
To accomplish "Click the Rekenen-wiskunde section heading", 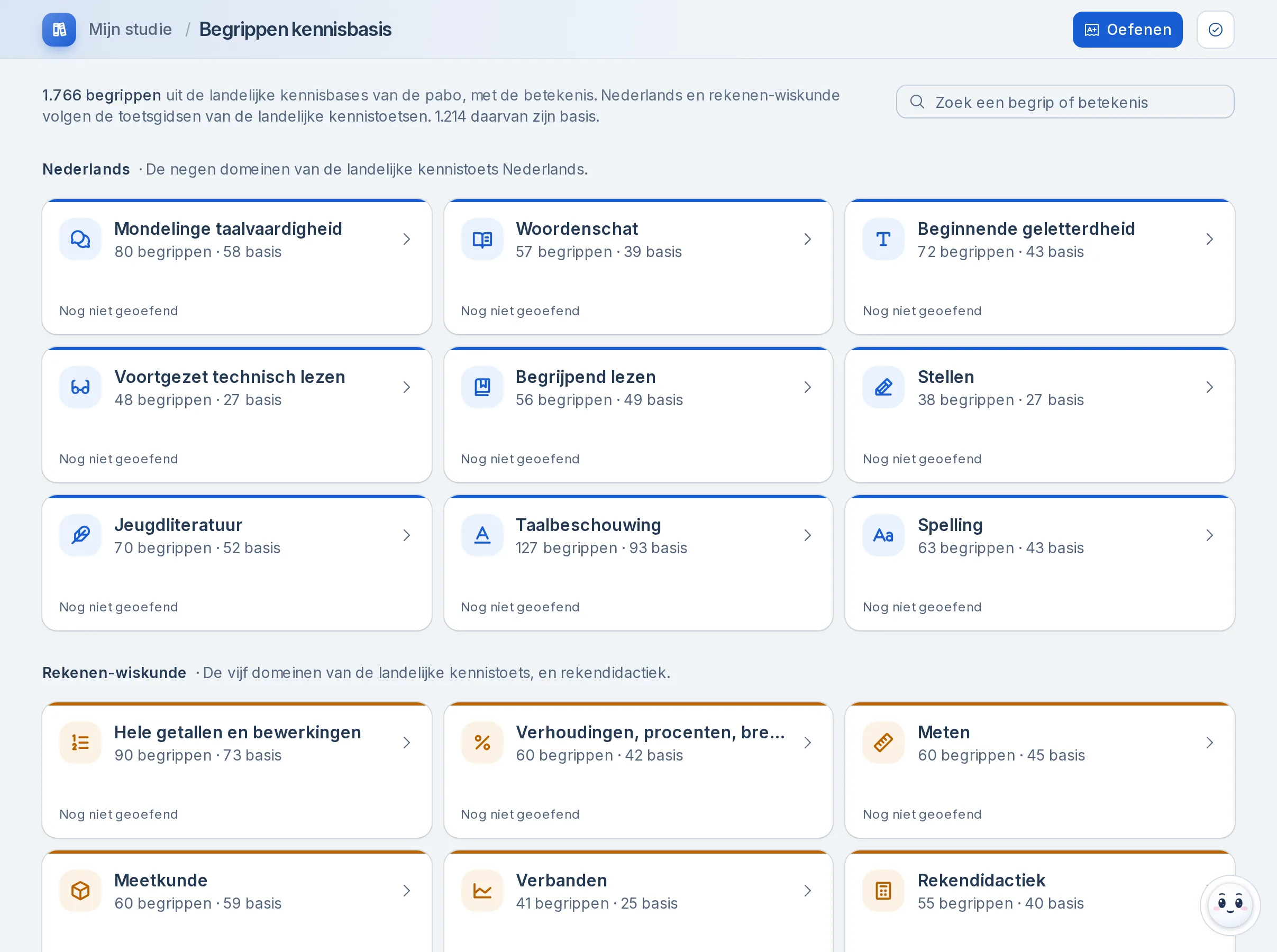I will pyautogui.click(x=114, y=673).
